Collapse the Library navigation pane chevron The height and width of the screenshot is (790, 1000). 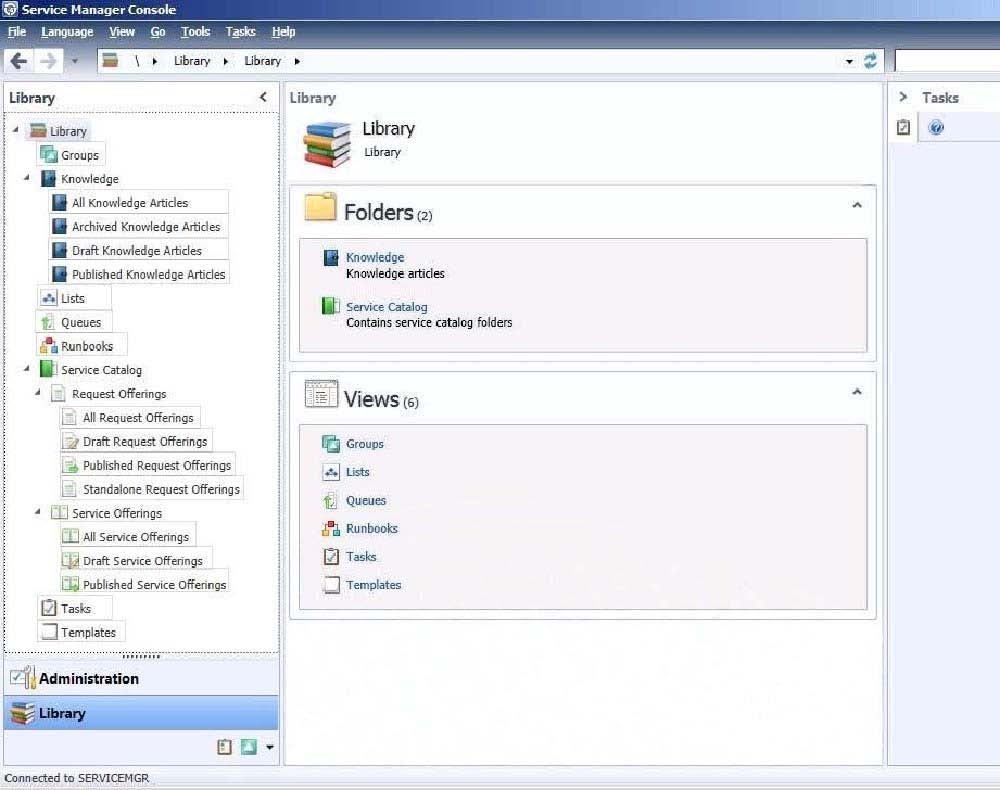pyautogui.click(x=263, y=97)
